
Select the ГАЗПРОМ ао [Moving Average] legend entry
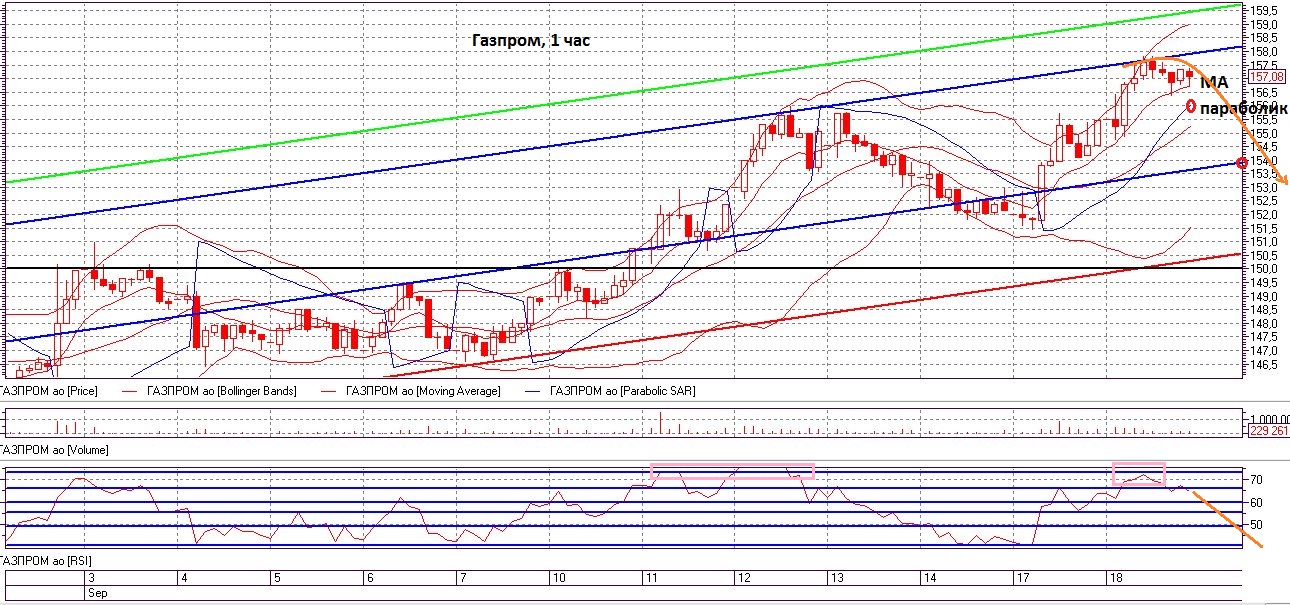point(422,391)
